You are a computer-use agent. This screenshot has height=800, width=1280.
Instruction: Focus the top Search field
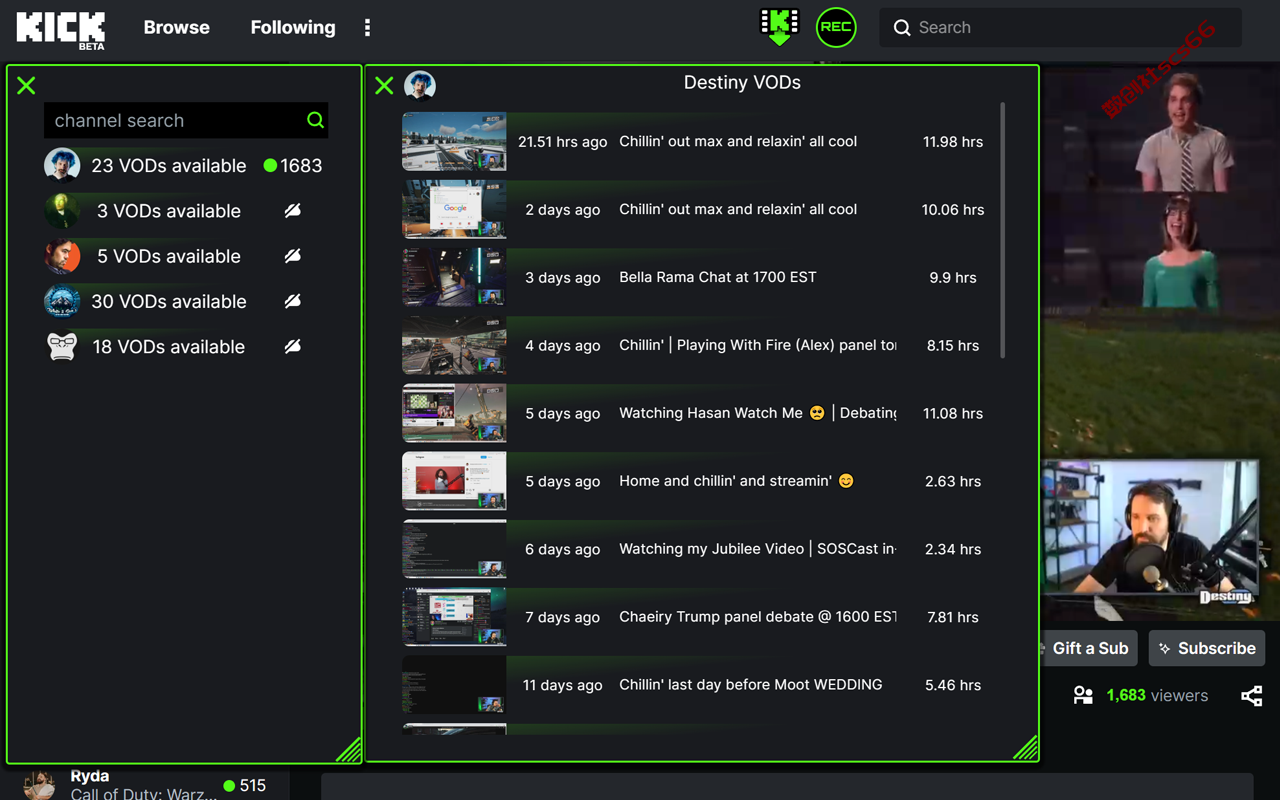[x=1060, y=28]
